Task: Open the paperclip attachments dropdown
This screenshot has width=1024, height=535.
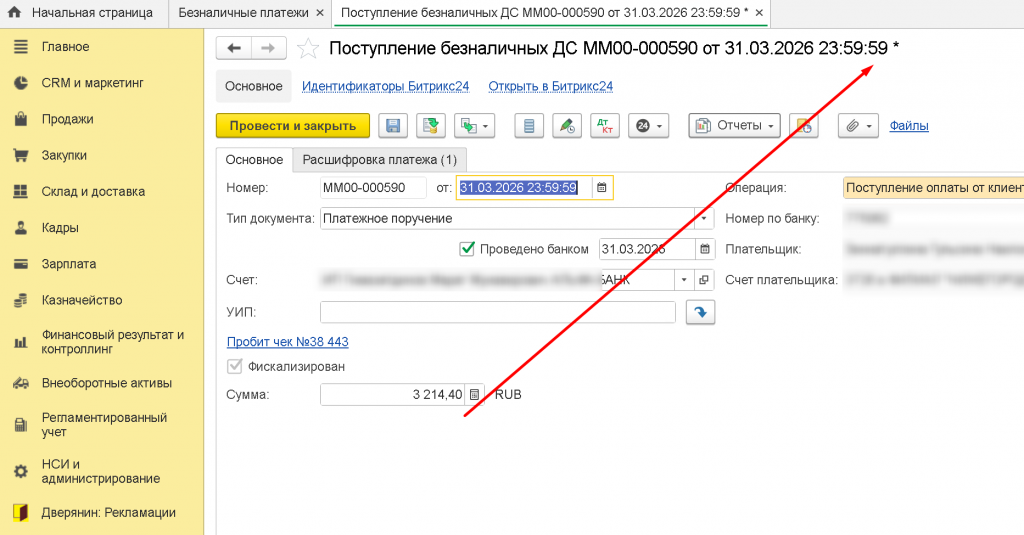Action: 858,125
